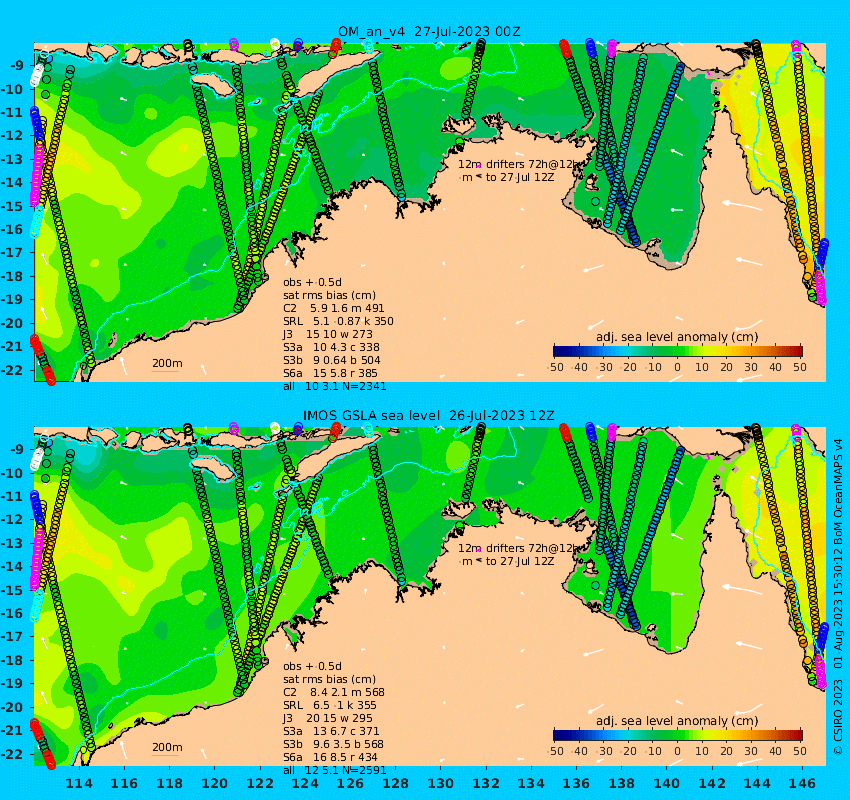Click the title 'IMOS GSLA sea level 26-Jul-2023 12Z'
Image resolution: width=850 pixels, height=800 pixels.
pos(429,416)
